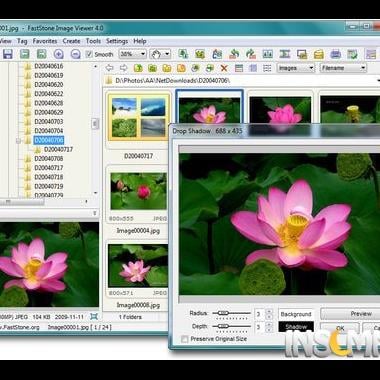Click the OK button in Drop Shadow dialog
Viewport: 380px width, 380px height.
(340, 328)
